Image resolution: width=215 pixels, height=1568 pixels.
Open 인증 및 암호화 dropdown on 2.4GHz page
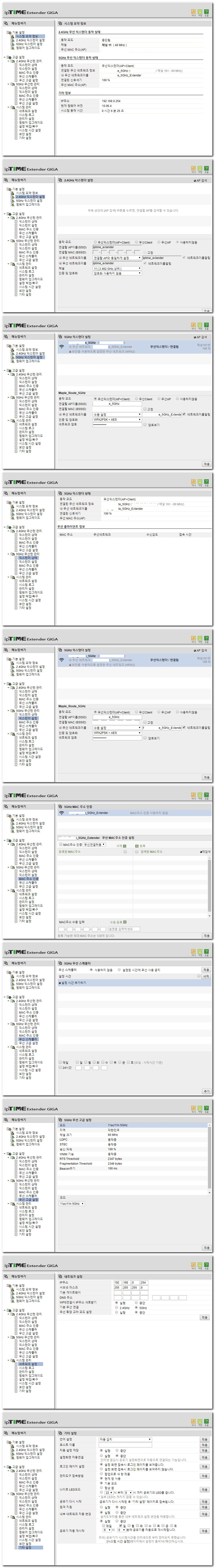(x=117, y=273)
